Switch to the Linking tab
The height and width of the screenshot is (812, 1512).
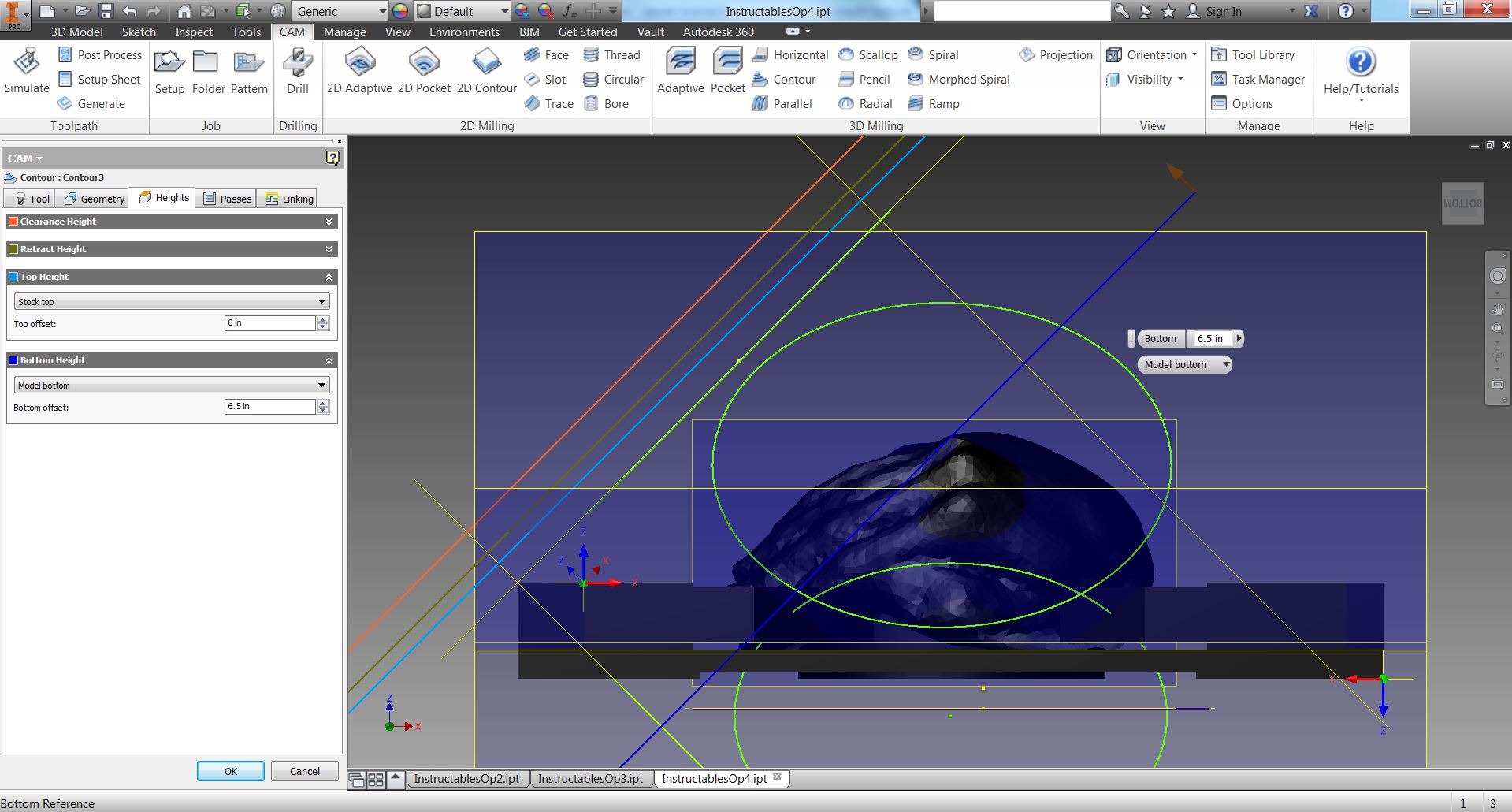(289, 199)
